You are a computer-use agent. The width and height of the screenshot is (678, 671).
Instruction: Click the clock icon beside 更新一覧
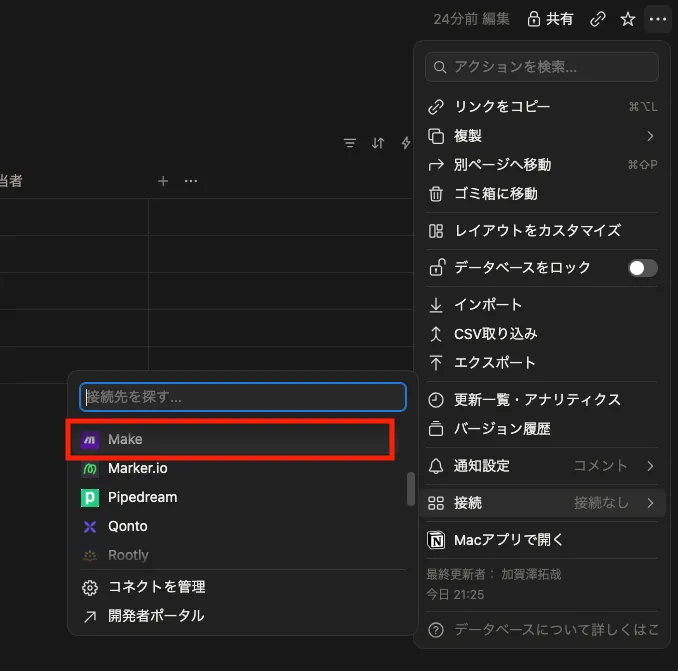(x=436, y=400)
